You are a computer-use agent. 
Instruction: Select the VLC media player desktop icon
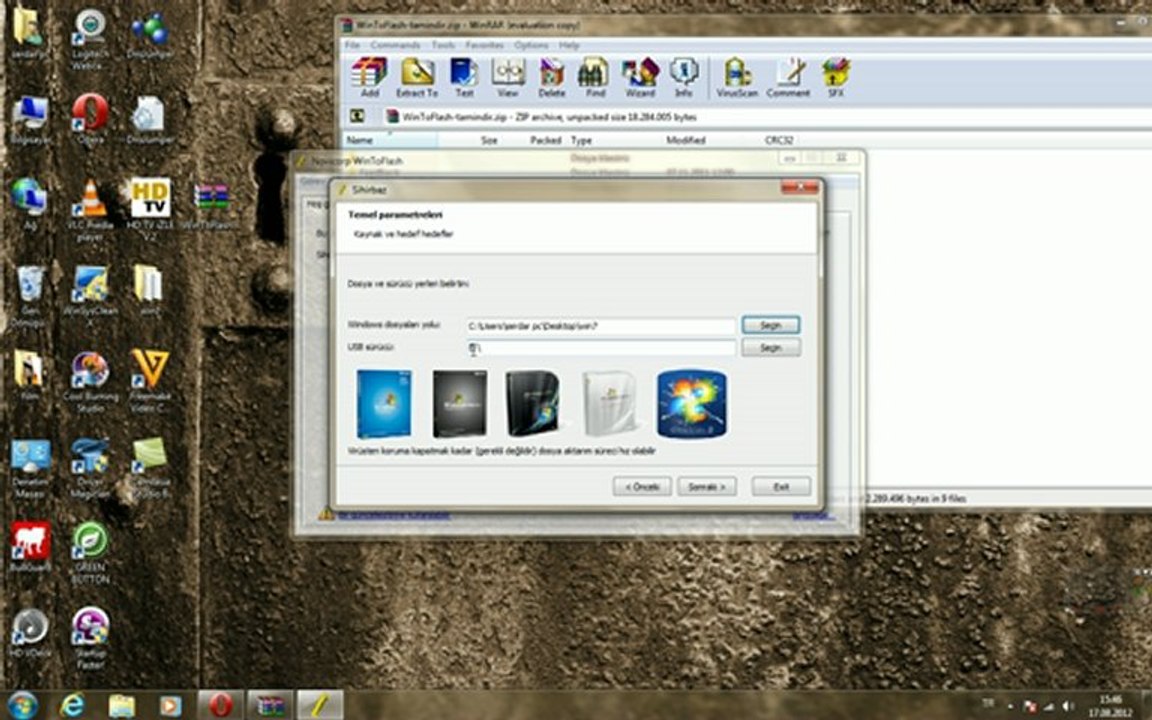click(x=90, y=209)
